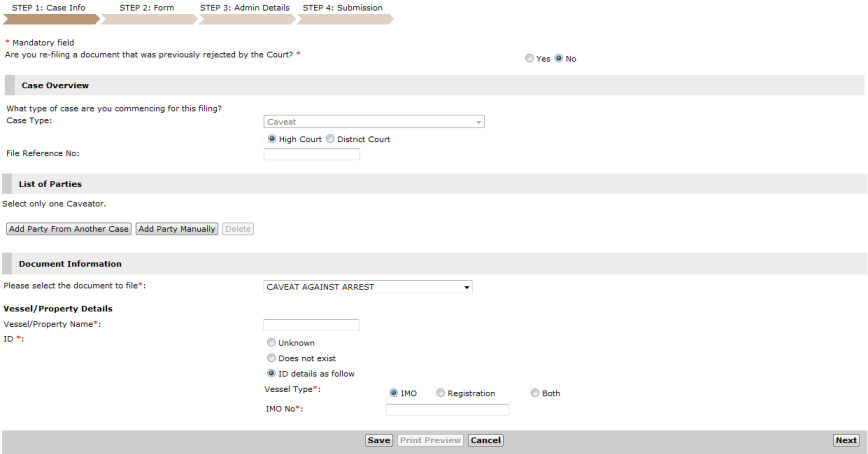This screenshot has width=868, height=454.
Task: Set vessel type to Registration
Action: pos(441,393)
